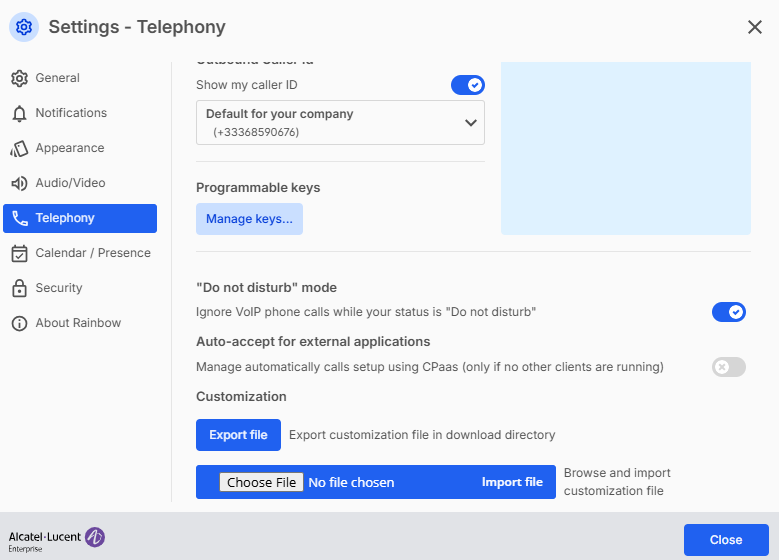The image size is (779, 560).
Task: Click the Import file button
Action: pyautogui.click(x=512, y=482)
